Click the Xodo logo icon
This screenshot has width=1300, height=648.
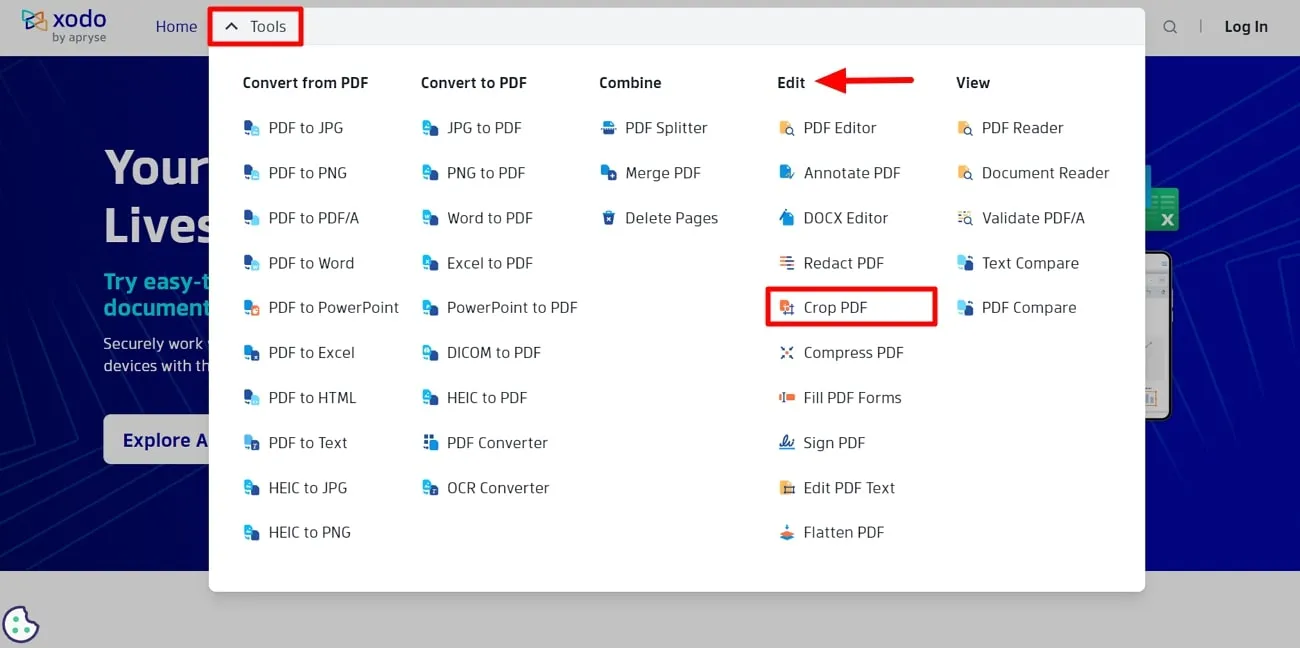(x=36, y=19)
